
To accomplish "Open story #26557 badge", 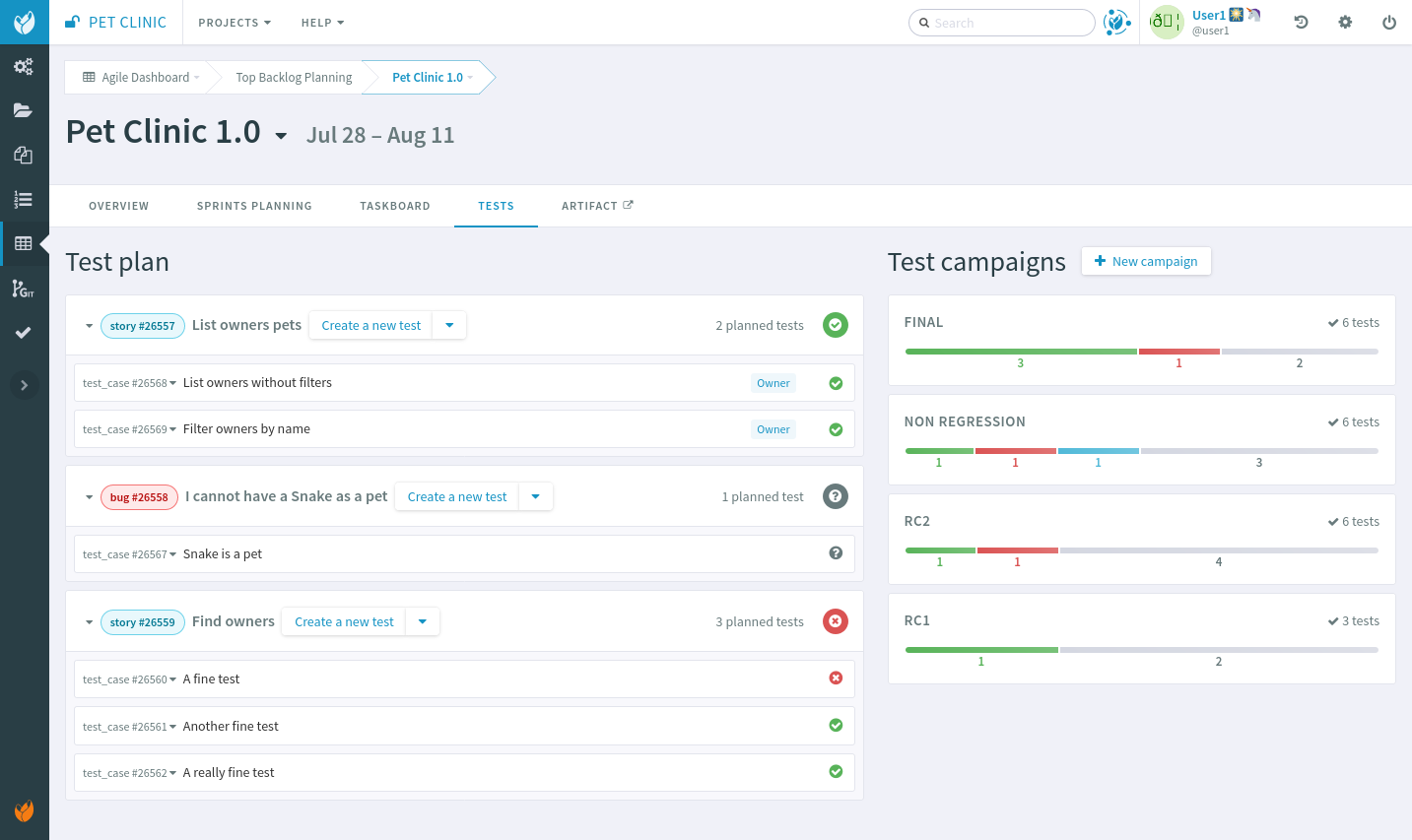I will click(143, 326).
